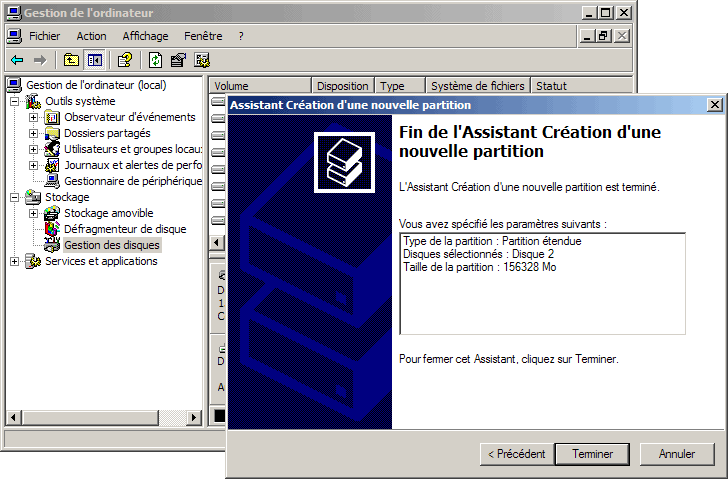Open the Action menu
Viewport: 728px width, 479px height.
[91, 36]
